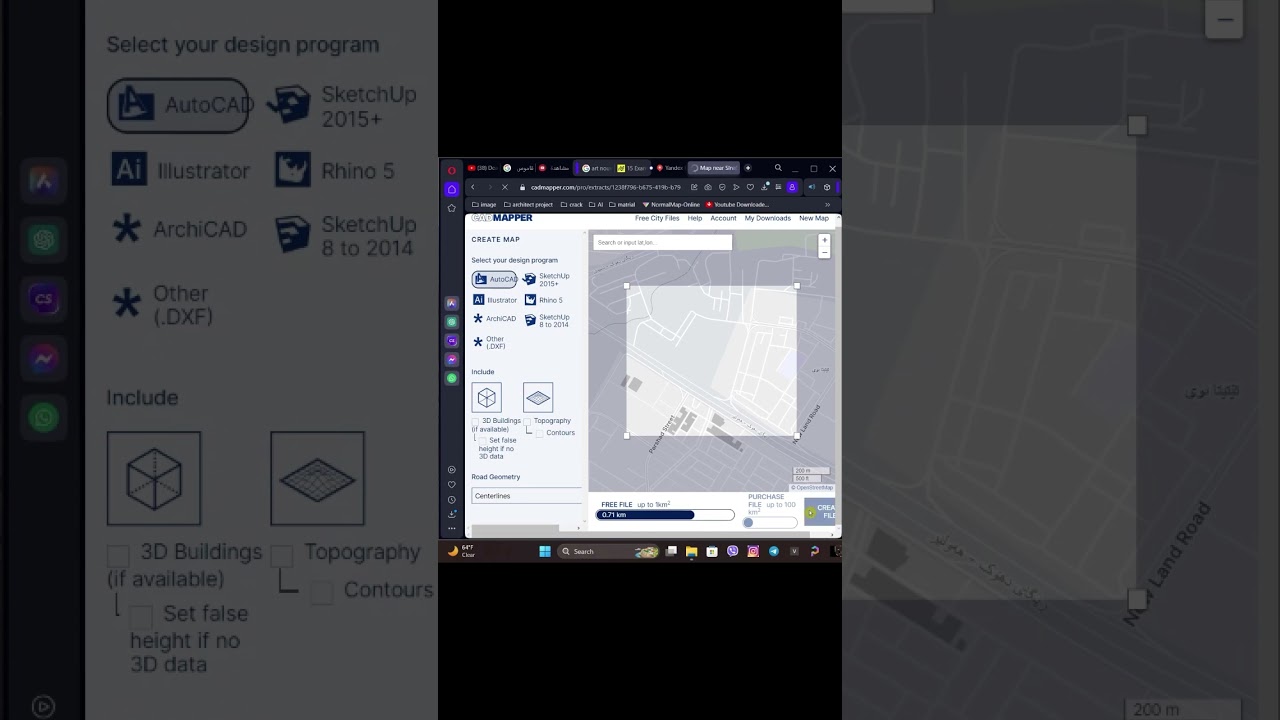Open Aria AI in the sidebar

coord(451,303)
